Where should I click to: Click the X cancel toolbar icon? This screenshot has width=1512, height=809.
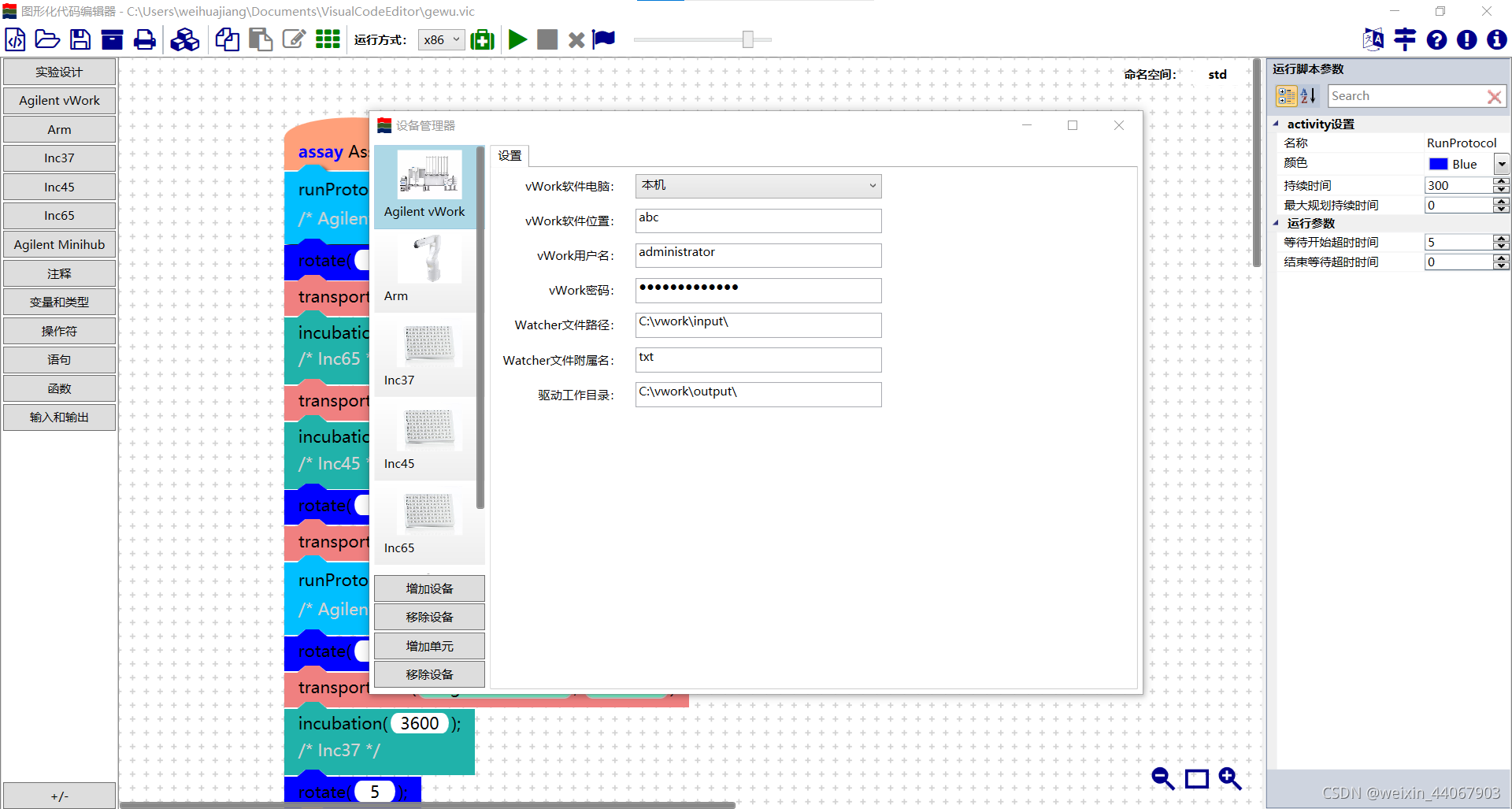[x=576, y=40]
